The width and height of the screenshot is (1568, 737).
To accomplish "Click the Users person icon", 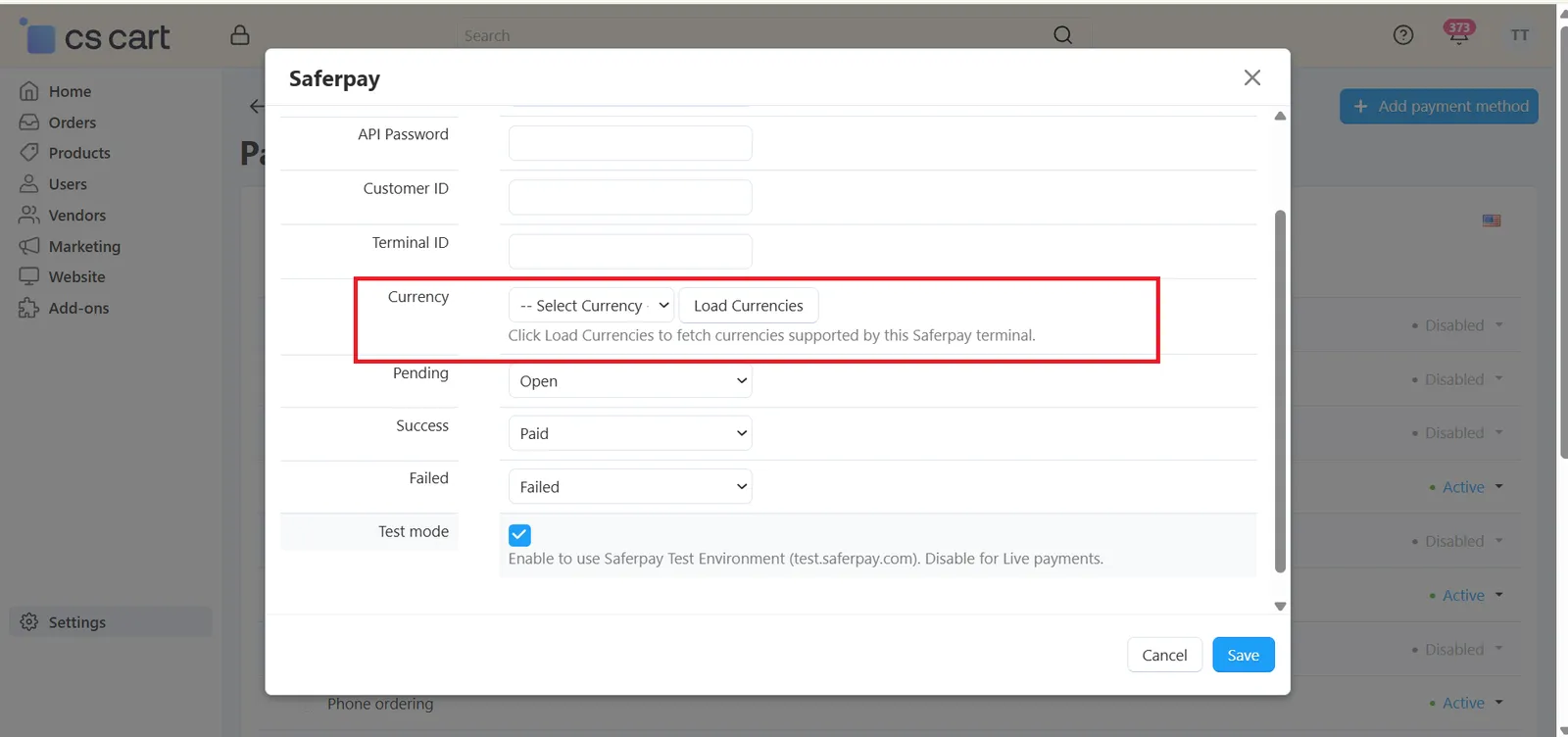I will [29, 184].
